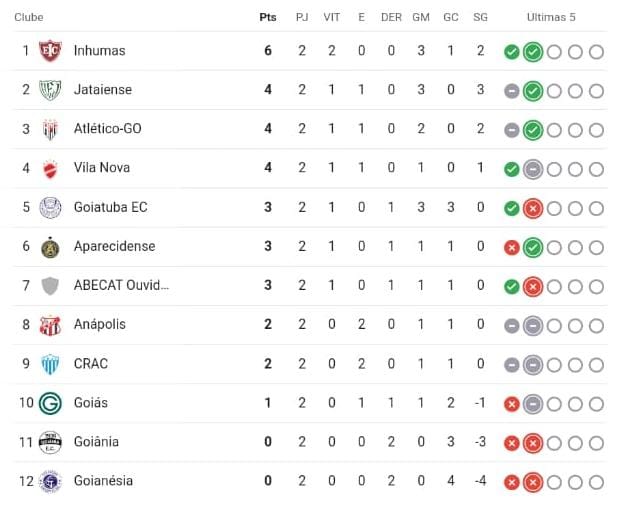Open the ABECAT Ouvid... team row

(310, 286)
